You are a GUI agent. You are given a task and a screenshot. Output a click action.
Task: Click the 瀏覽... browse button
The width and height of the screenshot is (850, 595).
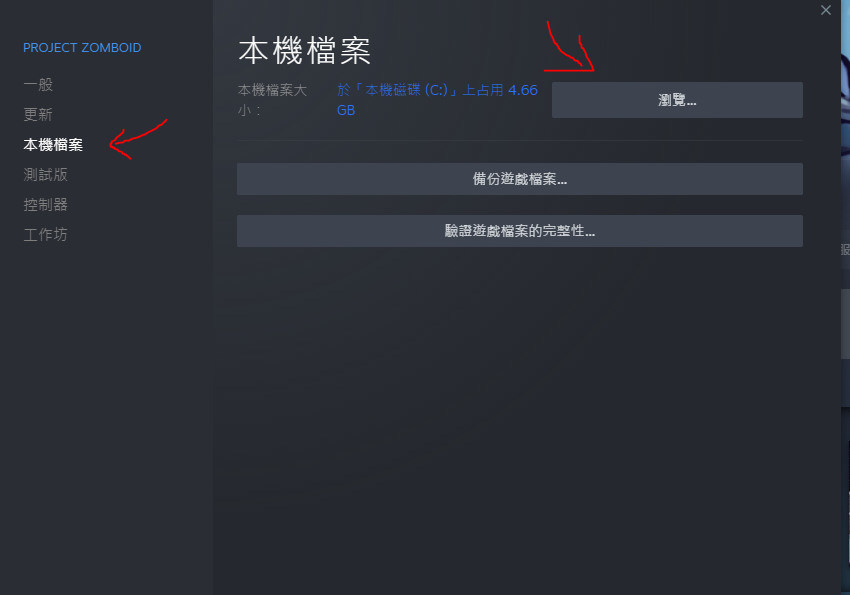(x=677, y=100)
